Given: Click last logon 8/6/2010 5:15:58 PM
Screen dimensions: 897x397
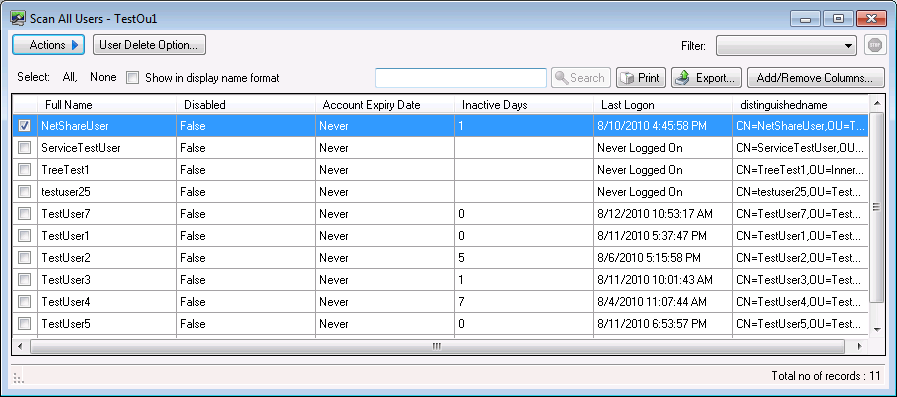Looking at the screenshot, I should [663, 258].
